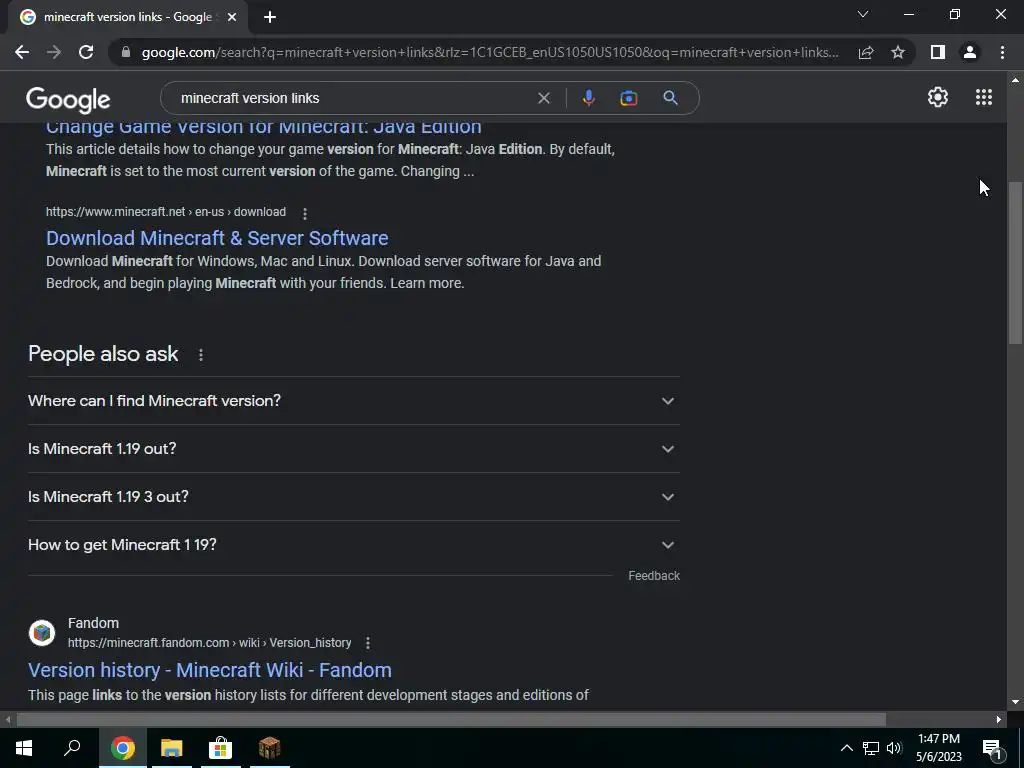Close the minecraft version links tab
The height and width of the screenshot is (768, 1024).
pyautogui.click(x=232, y=18)
